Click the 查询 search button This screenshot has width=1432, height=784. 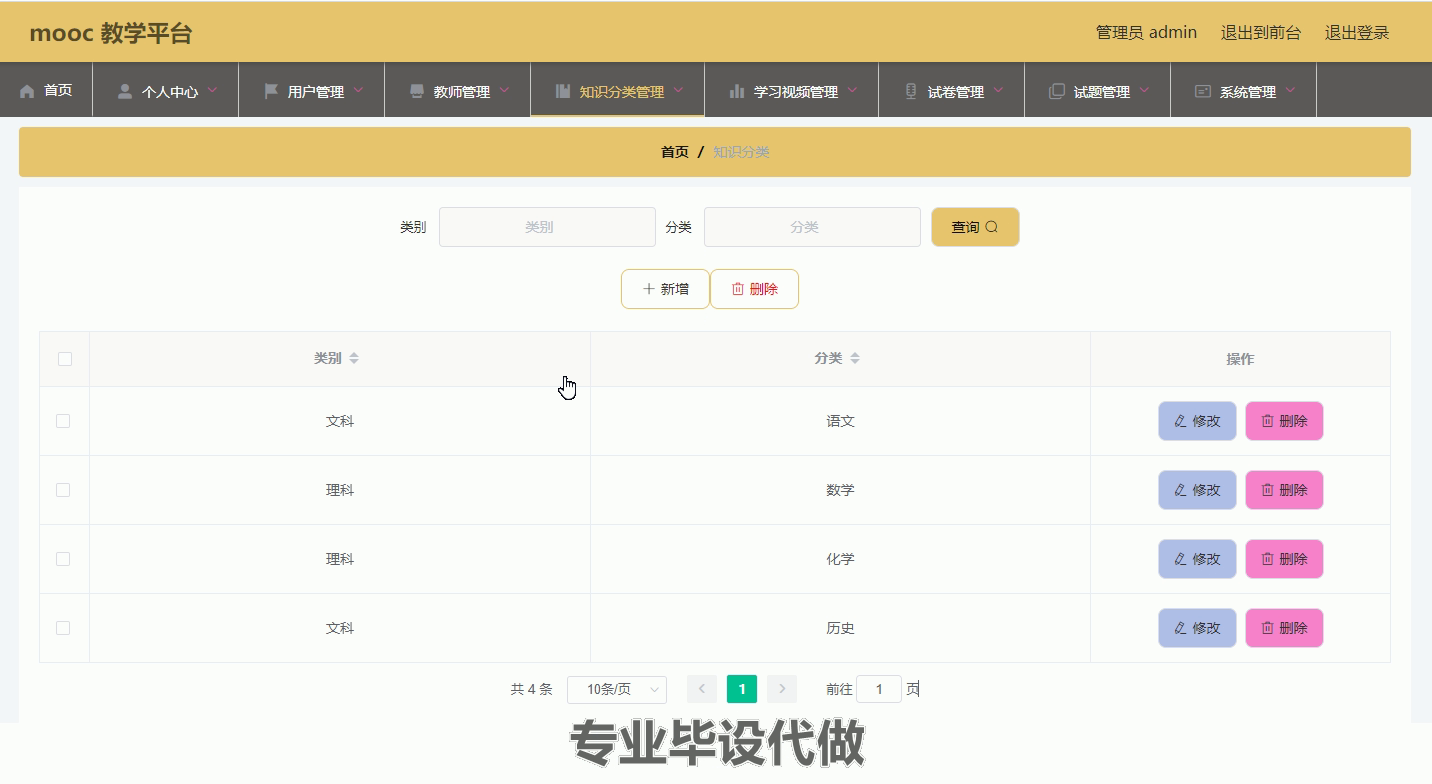(975, 227)
